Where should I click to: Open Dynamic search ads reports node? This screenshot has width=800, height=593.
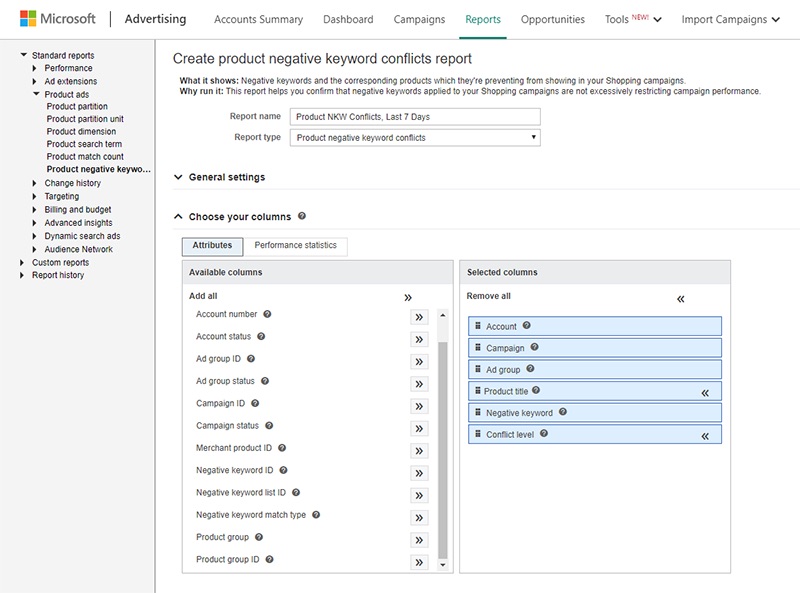coord(82,236)
